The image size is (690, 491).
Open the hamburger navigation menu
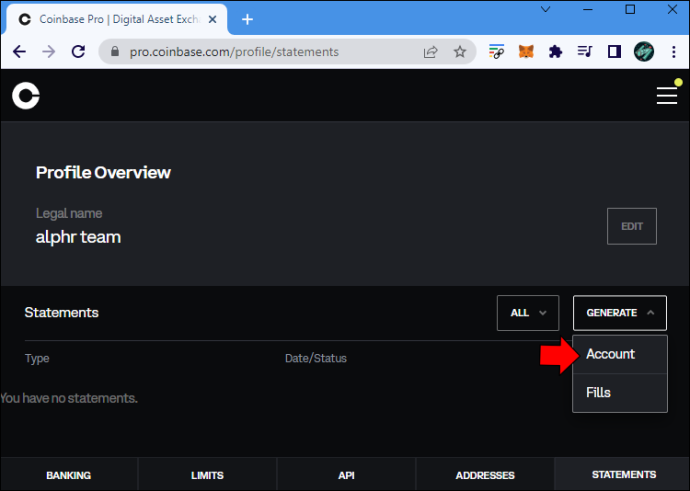click(667, 95)
